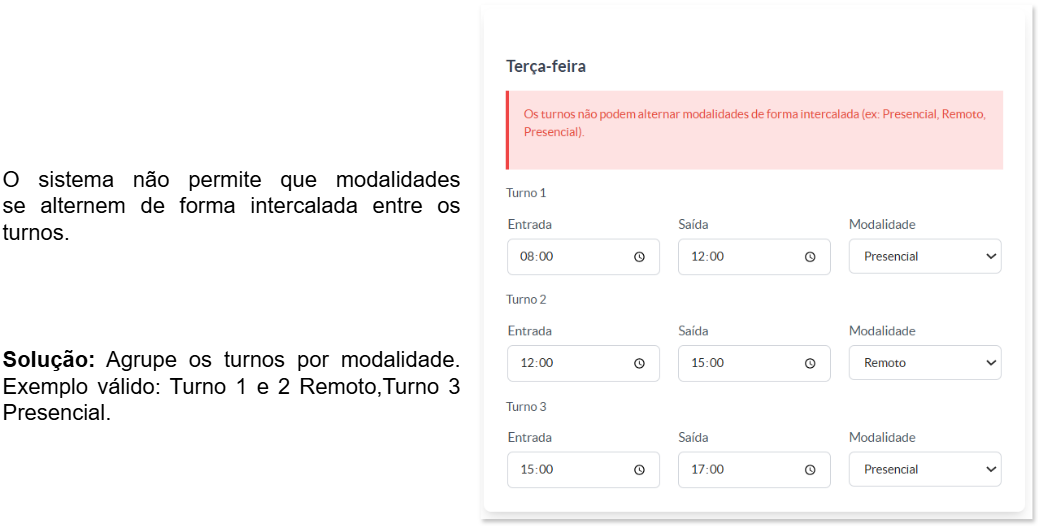This screenshot has height=526, width=1038.
Task: Click the 12:00 Saída field of Turno 1
Action: click(754, 257)
